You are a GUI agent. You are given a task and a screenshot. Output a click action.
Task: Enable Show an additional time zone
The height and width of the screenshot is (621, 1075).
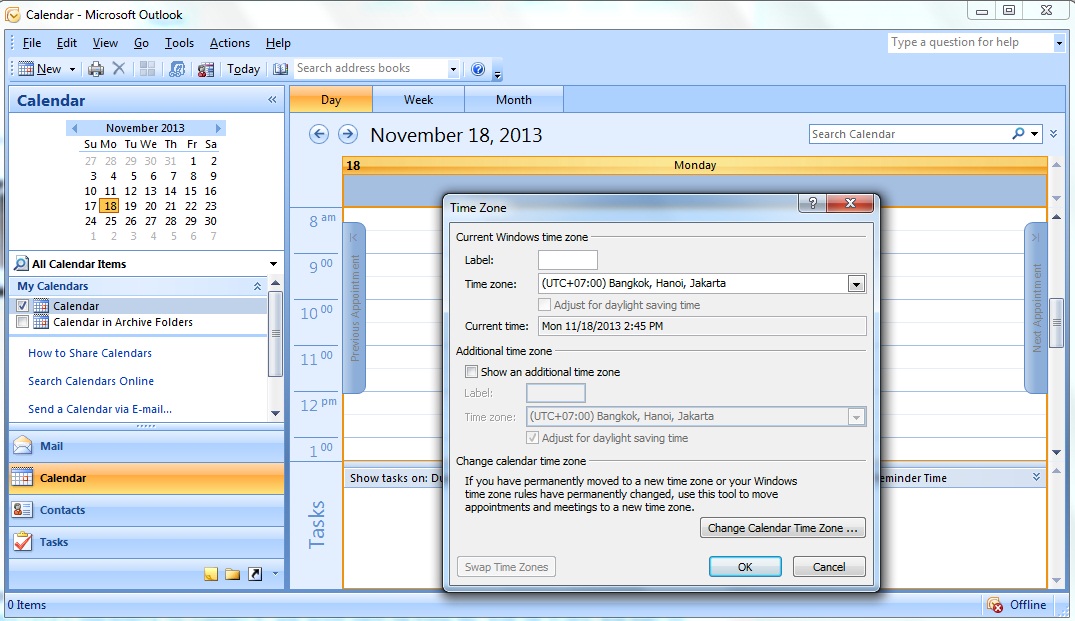point(471,372)
